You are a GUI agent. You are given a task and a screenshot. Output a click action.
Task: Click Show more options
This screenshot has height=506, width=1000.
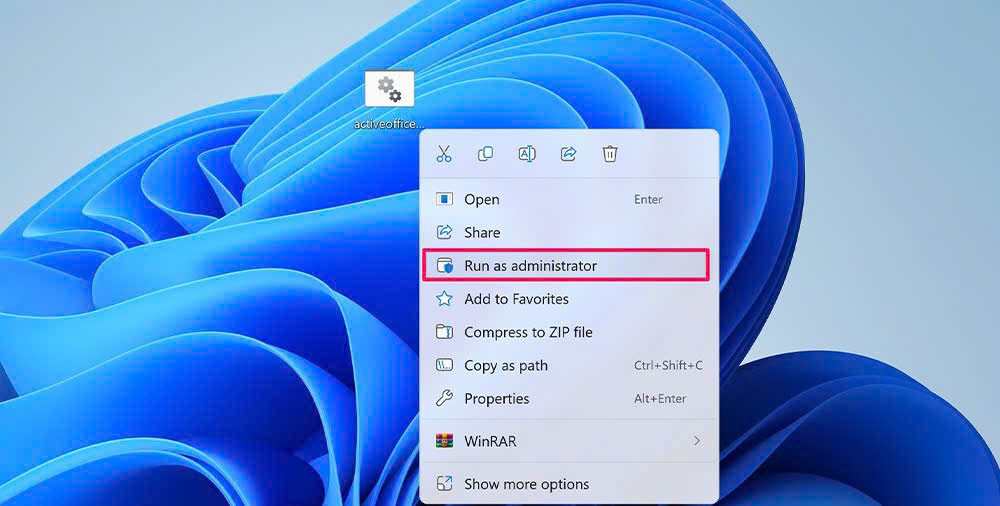coord(526,484)
